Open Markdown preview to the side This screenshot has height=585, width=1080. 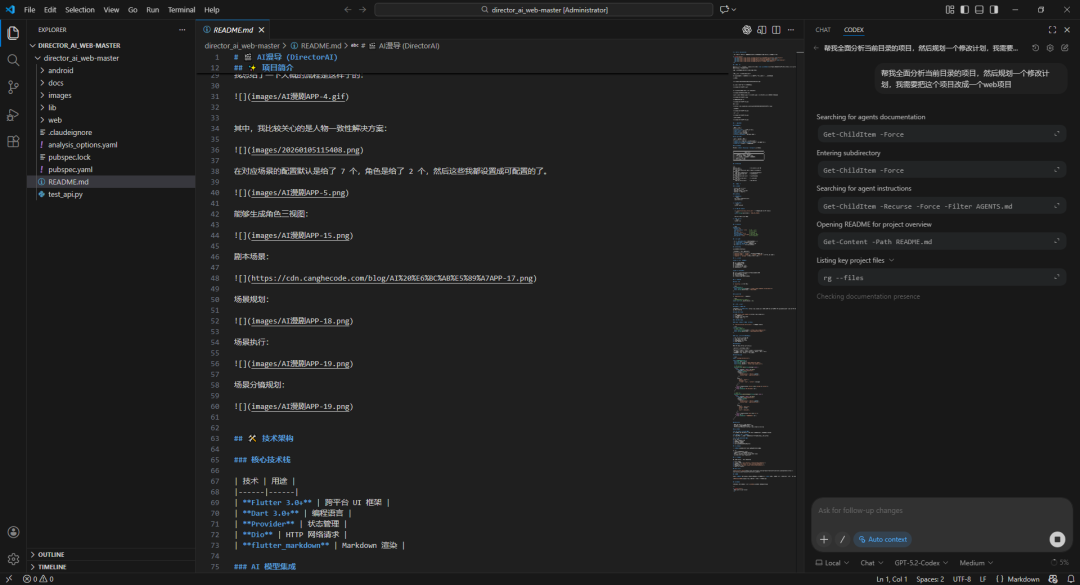(x=762, y=30)
